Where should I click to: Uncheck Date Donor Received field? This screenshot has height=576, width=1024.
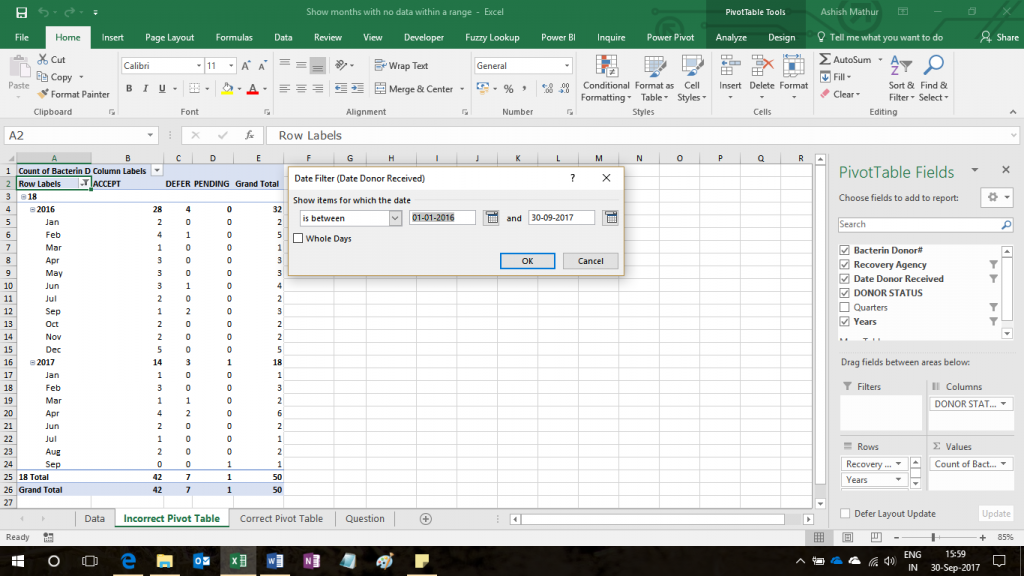(x=844, y=279)
